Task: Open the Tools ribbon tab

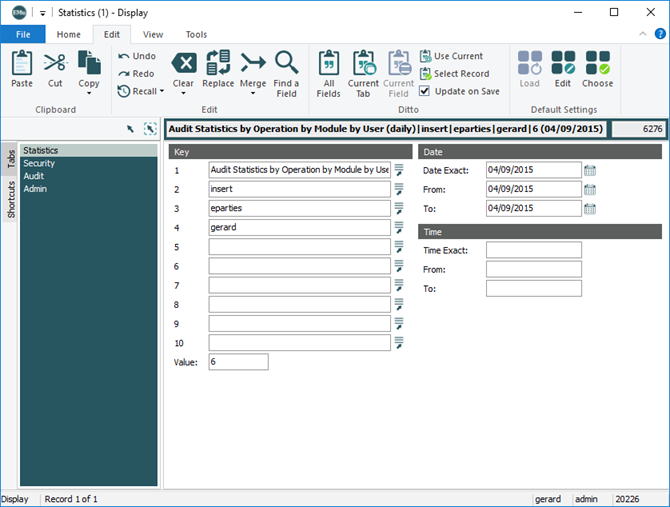Action: pyautogui.click(x=196, y=35)
